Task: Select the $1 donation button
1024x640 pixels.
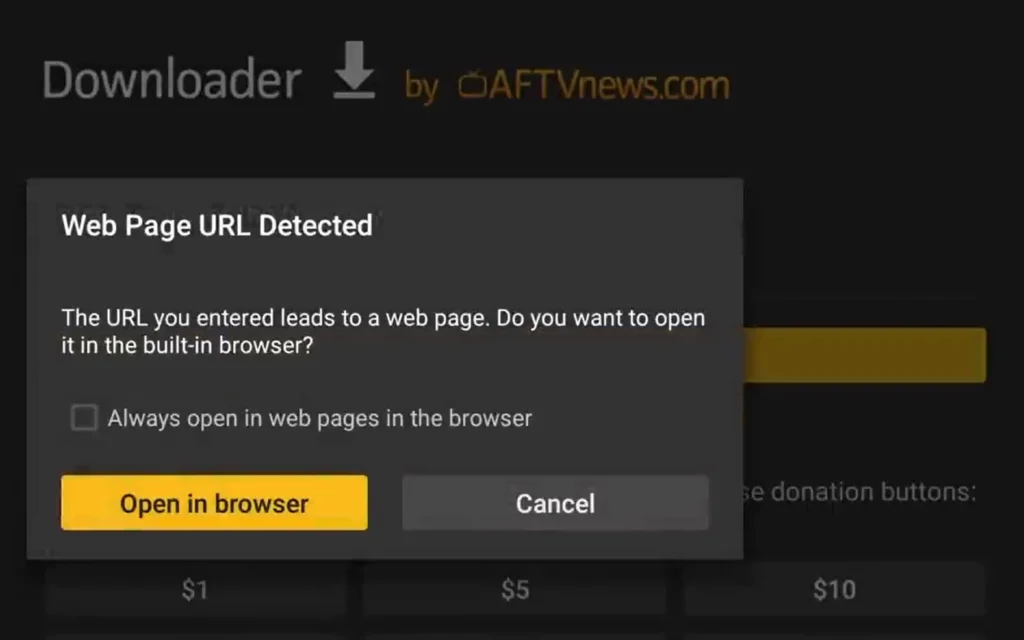Action: 195,589
